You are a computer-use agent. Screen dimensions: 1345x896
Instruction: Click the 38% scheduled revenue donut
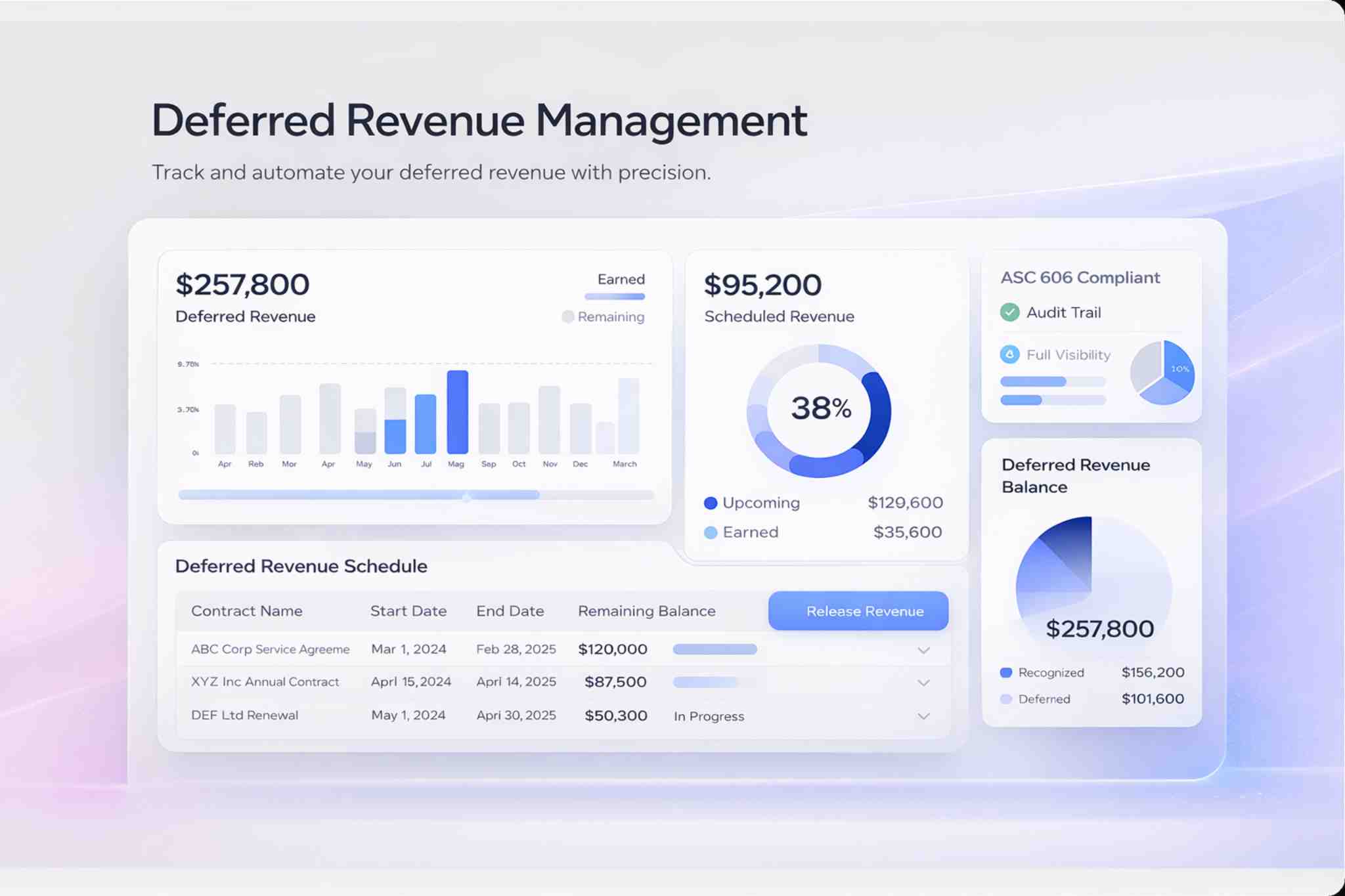[x=820, y=410]
